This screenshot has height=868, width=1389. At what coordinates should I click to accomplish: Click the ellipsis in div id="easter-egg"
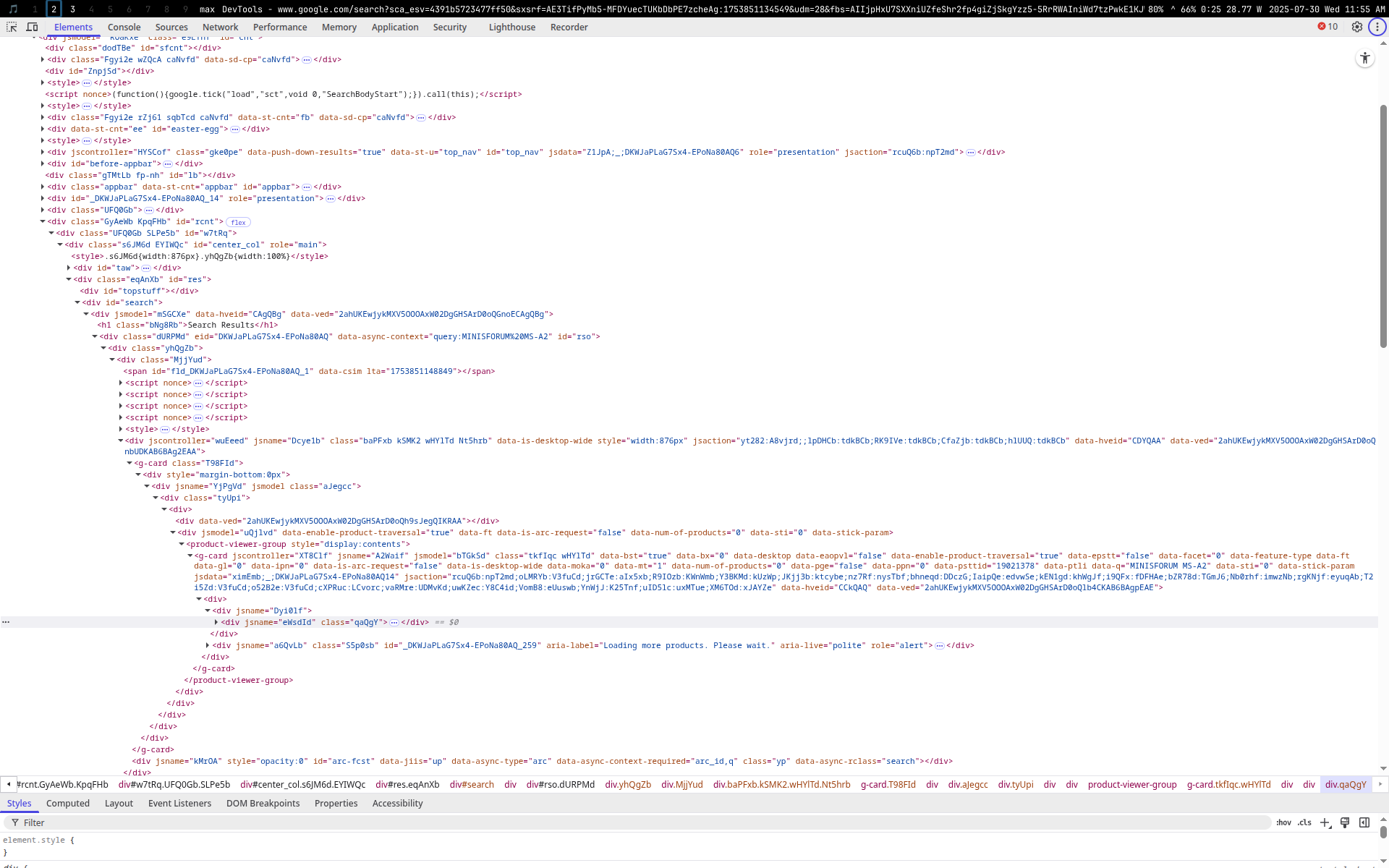pos(235,129)
